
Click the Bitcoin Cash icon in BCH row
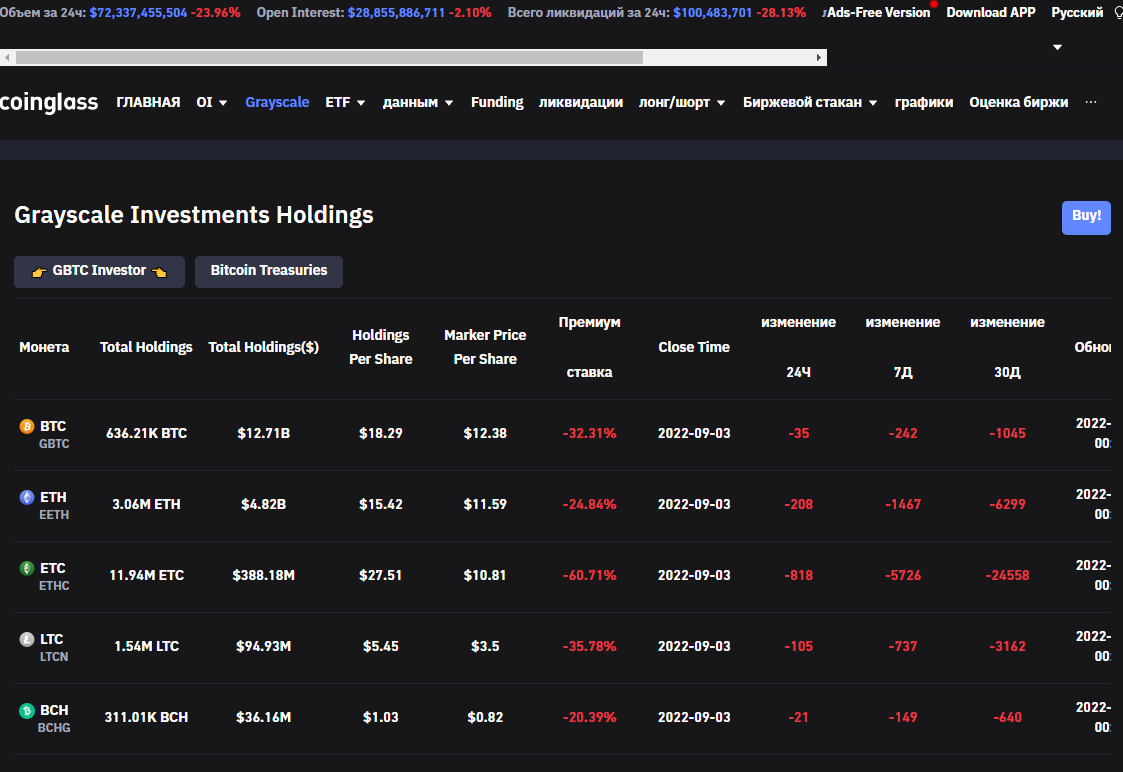click(26, 710)
